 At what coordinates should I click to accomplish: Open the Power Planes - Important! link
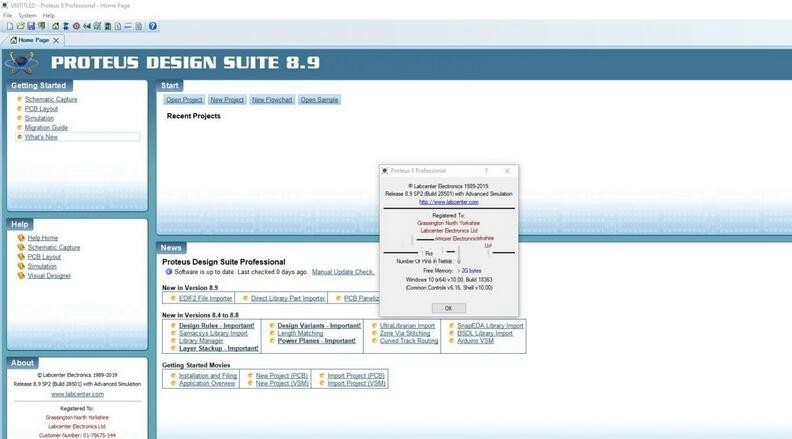coord(316,341)
